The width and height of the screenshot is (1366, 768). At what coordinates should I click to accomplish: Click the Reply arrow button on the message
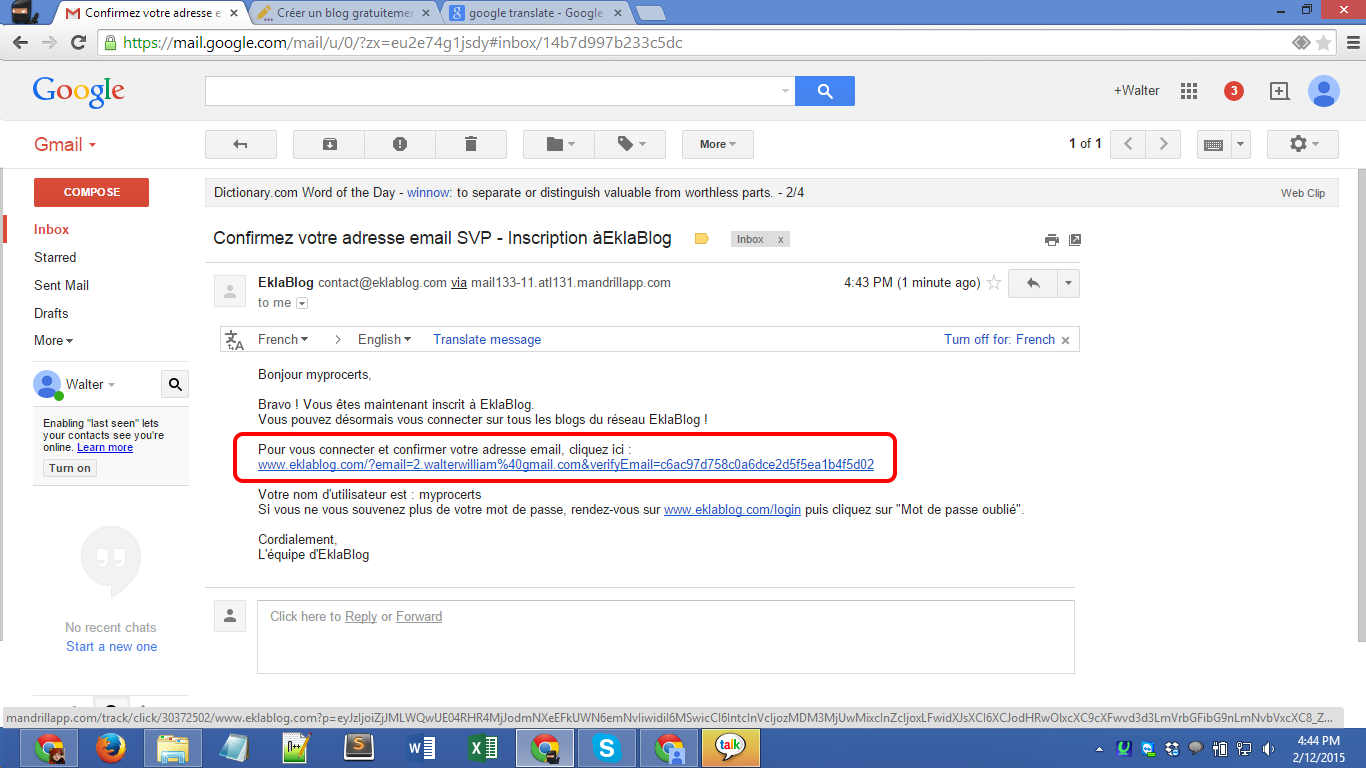(x=1033, y=283)
